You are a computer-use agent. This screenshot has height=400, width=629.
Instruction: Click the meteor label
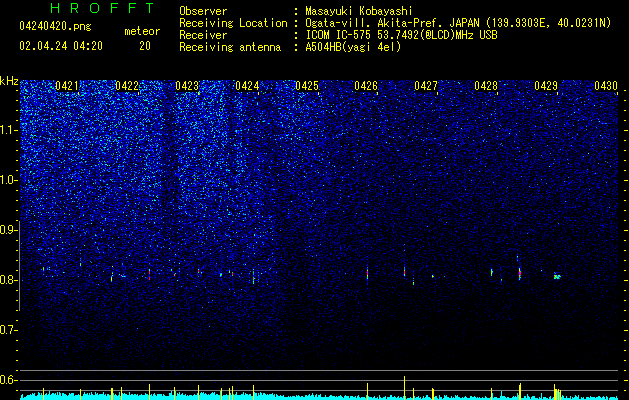(x=142, y=31)
